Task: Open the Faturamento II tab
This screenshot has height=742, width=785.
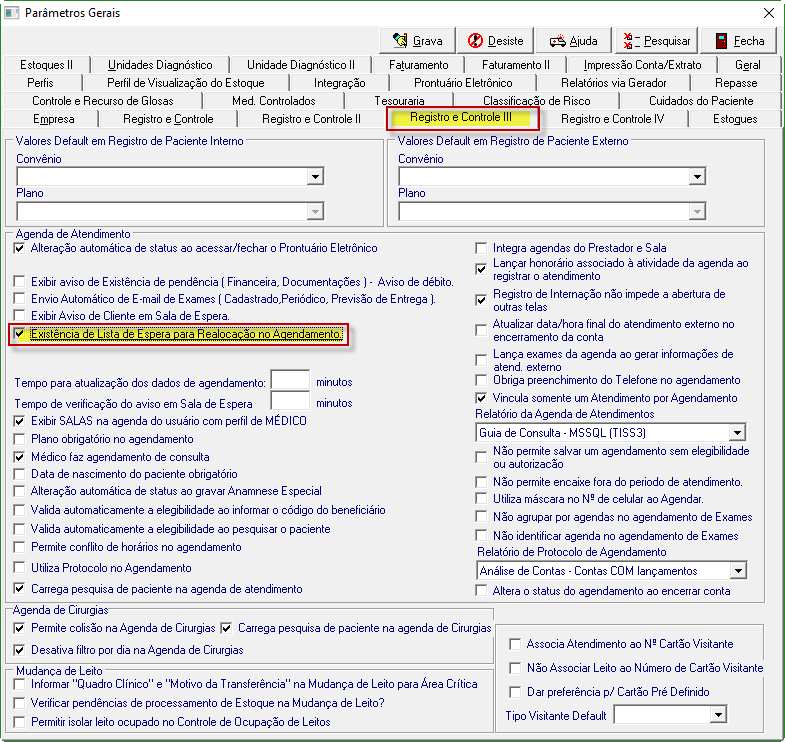Action: (516, 65)
